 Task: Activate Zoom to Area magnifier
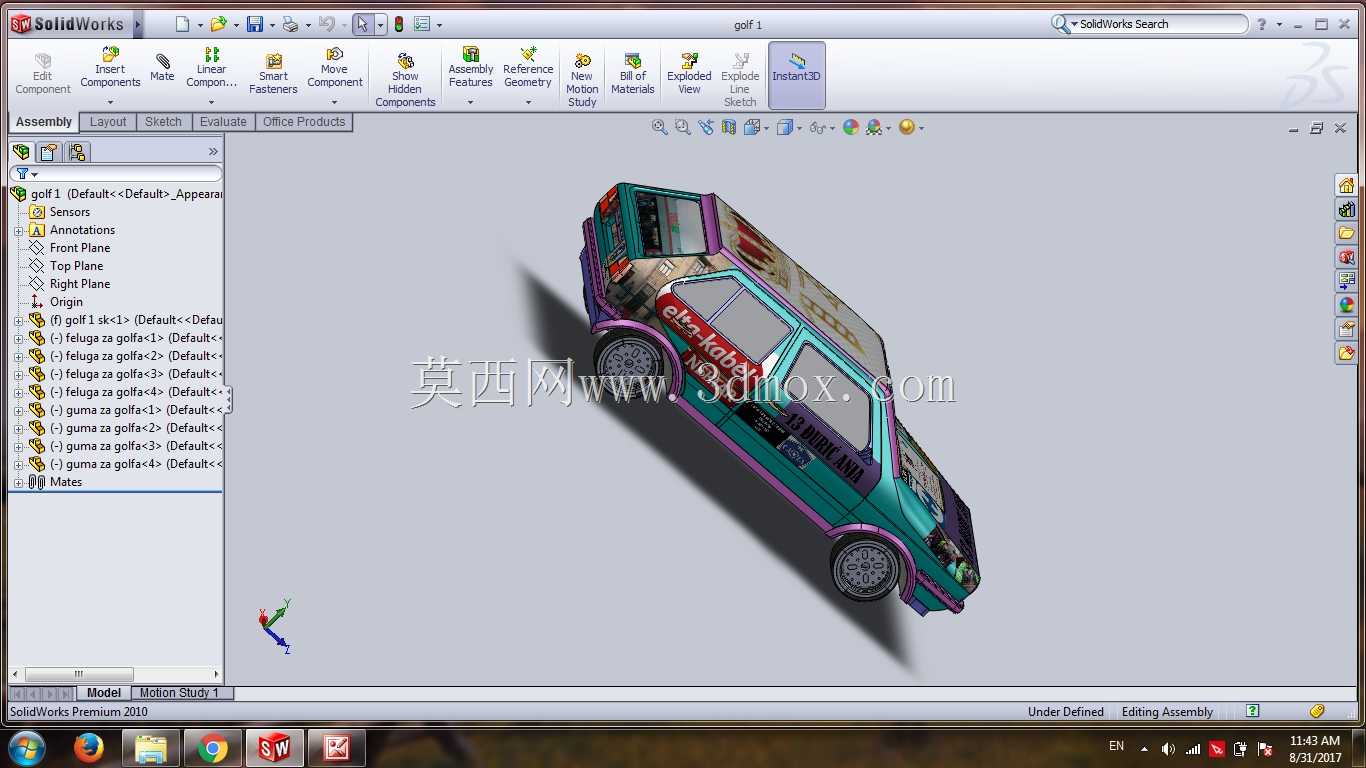pos(682,127)
